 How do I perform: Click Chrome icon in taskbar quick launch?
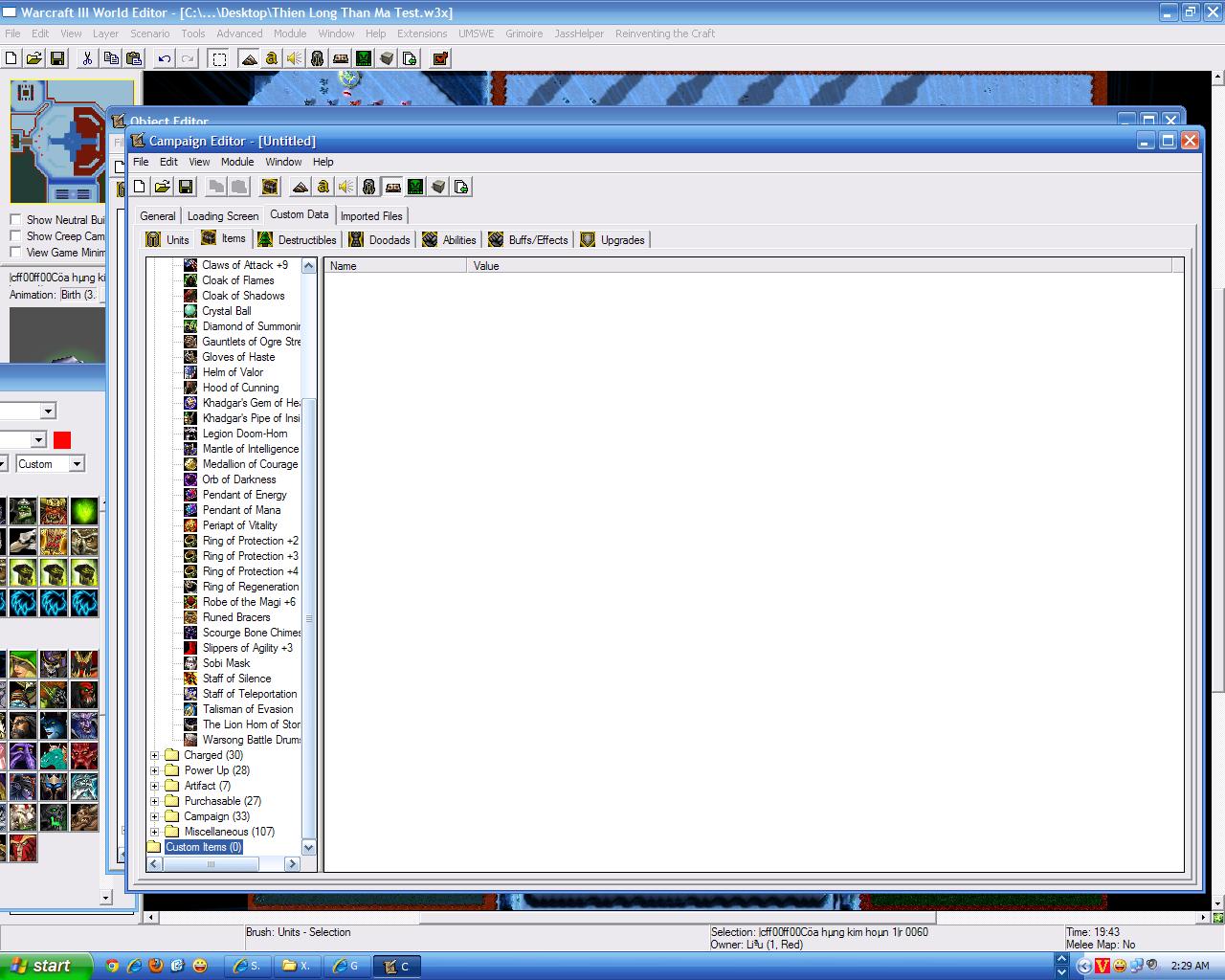(x=112, y=966)
